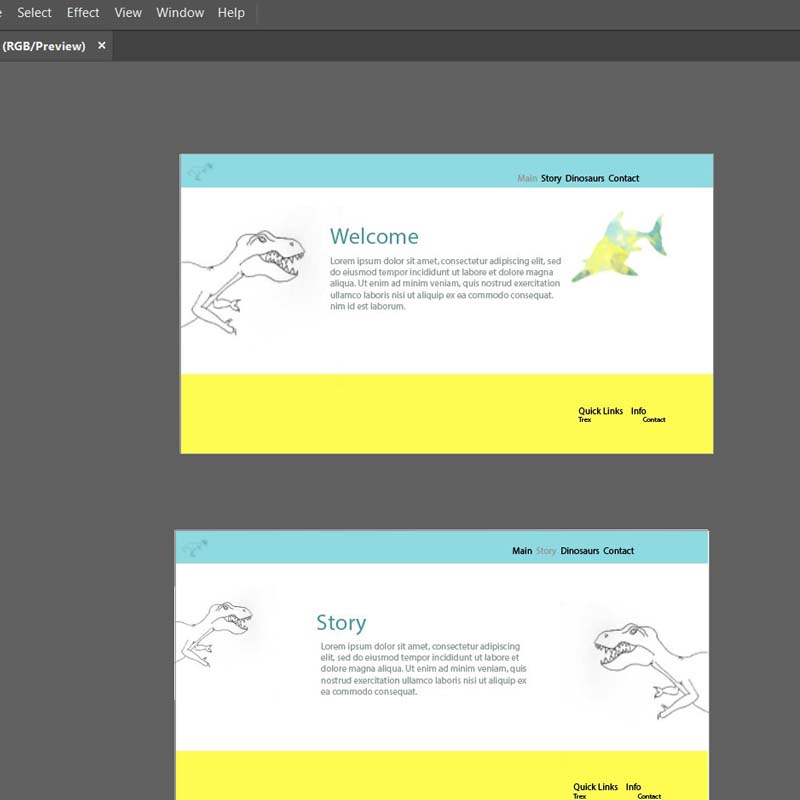Screen dimensions: 800x800
Task: Select the right-side T-rex sketch on Story page
Action: pyautogui.click(x=650, y=665)
